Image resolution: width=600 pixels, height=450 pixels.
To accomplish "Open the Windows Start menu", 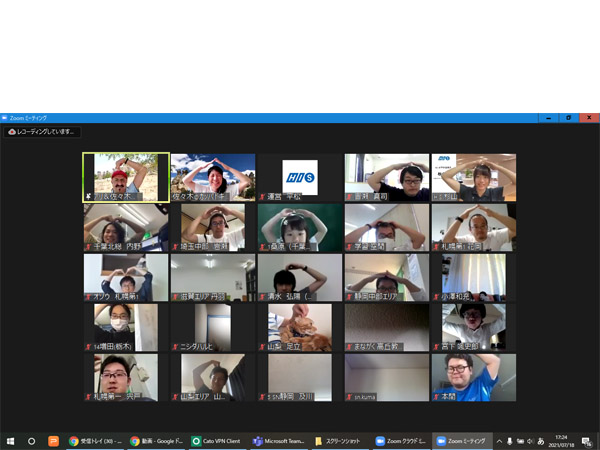I will pos(11,440).
